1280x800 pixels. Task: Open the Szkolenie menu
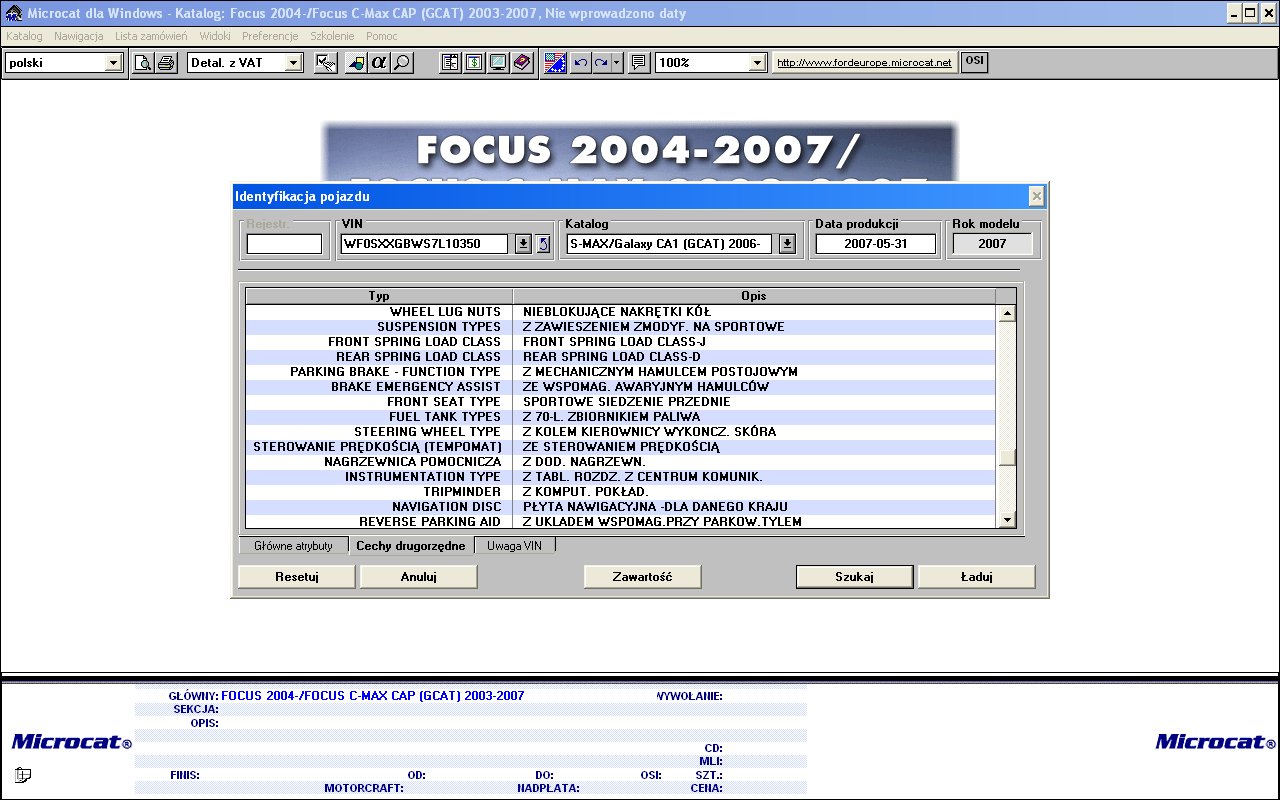coord(332,36)
